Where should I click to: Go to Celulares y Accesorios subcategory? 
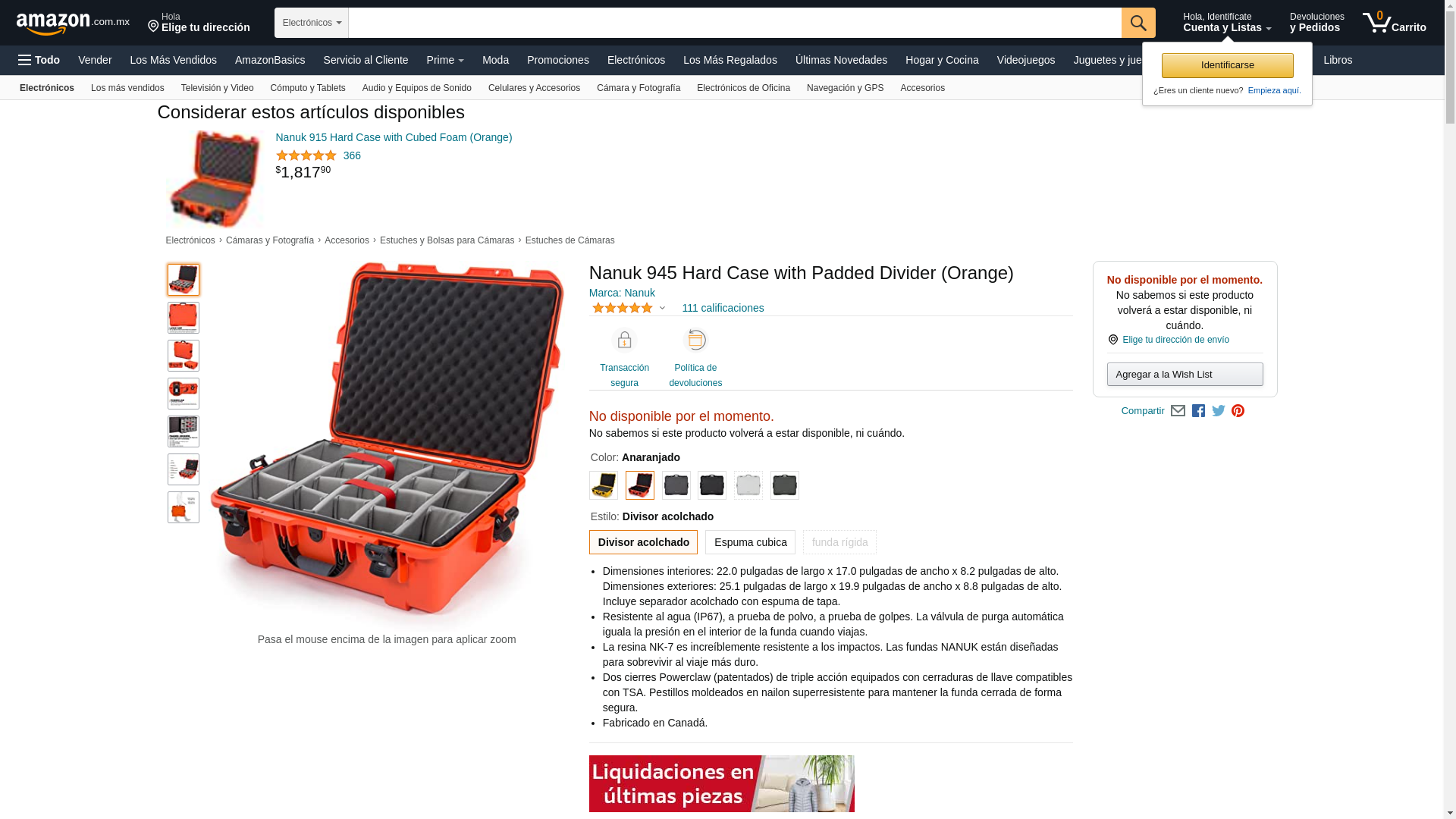(x=534, y=88)
